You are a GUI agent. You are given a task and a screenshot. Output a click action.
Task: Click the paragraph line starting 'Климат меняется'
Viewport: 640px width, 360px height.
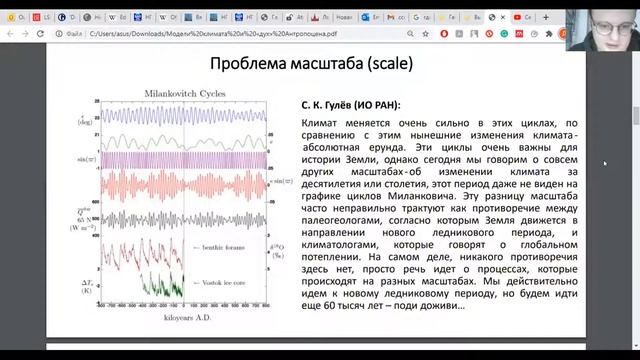440,123
